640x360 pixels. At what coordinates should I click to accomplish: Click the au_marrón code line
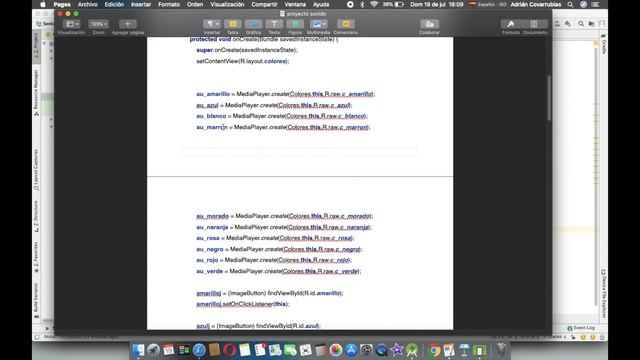click(x=283, y=127)
